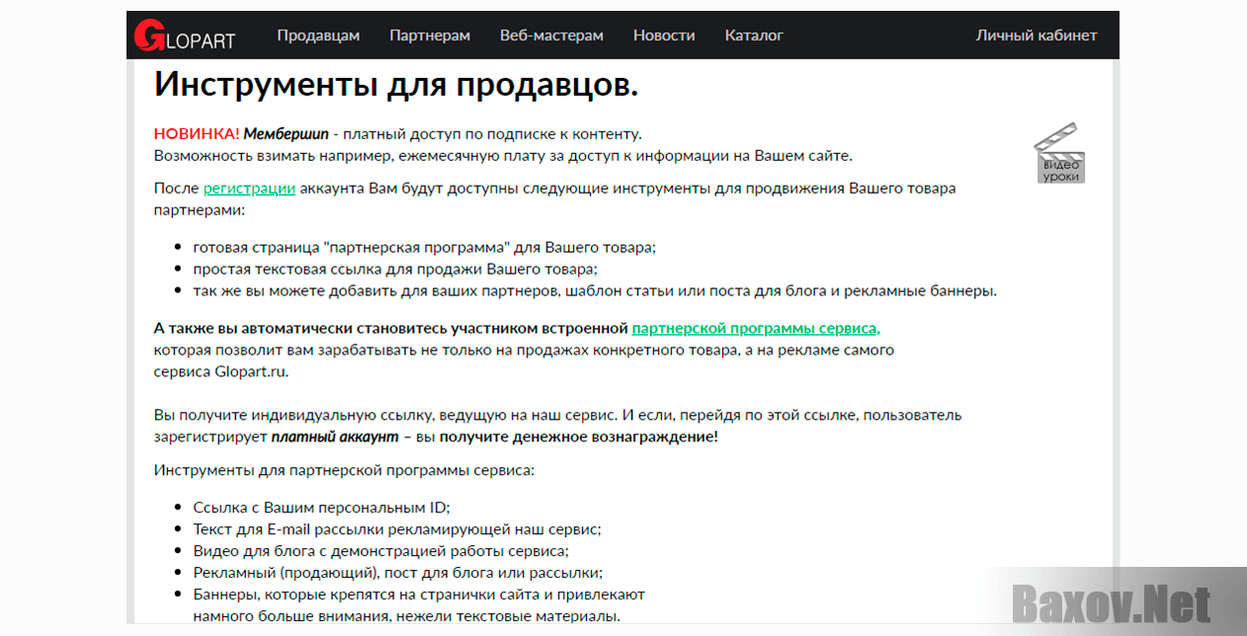
Task: Click the bullet mentioning E-mail рассылки
Action: pos(396,529)
